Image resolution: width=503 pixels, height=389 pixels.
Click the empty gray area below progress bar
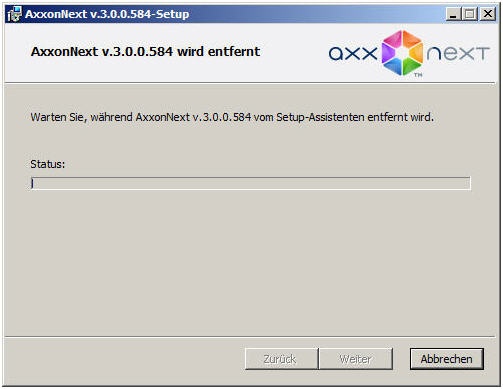(x=250, y=263)
